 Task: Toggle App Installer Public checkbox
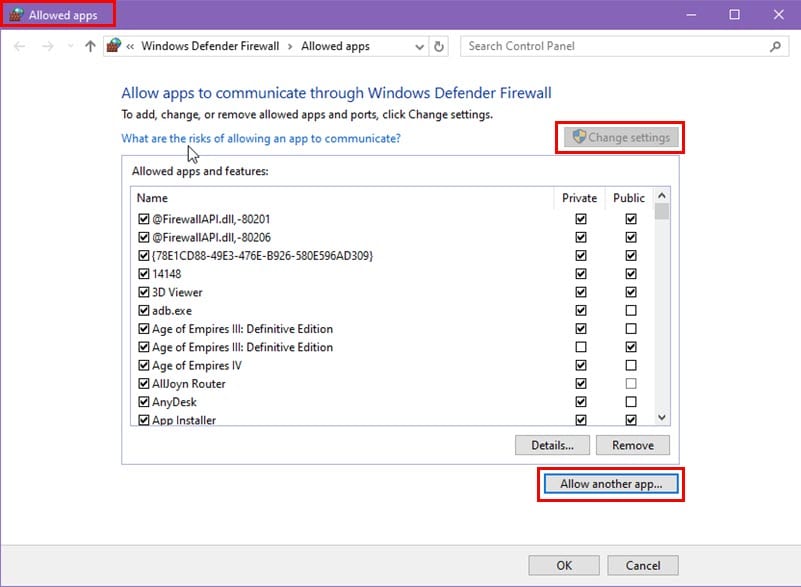pyautogui.click(x=631, y=420)
